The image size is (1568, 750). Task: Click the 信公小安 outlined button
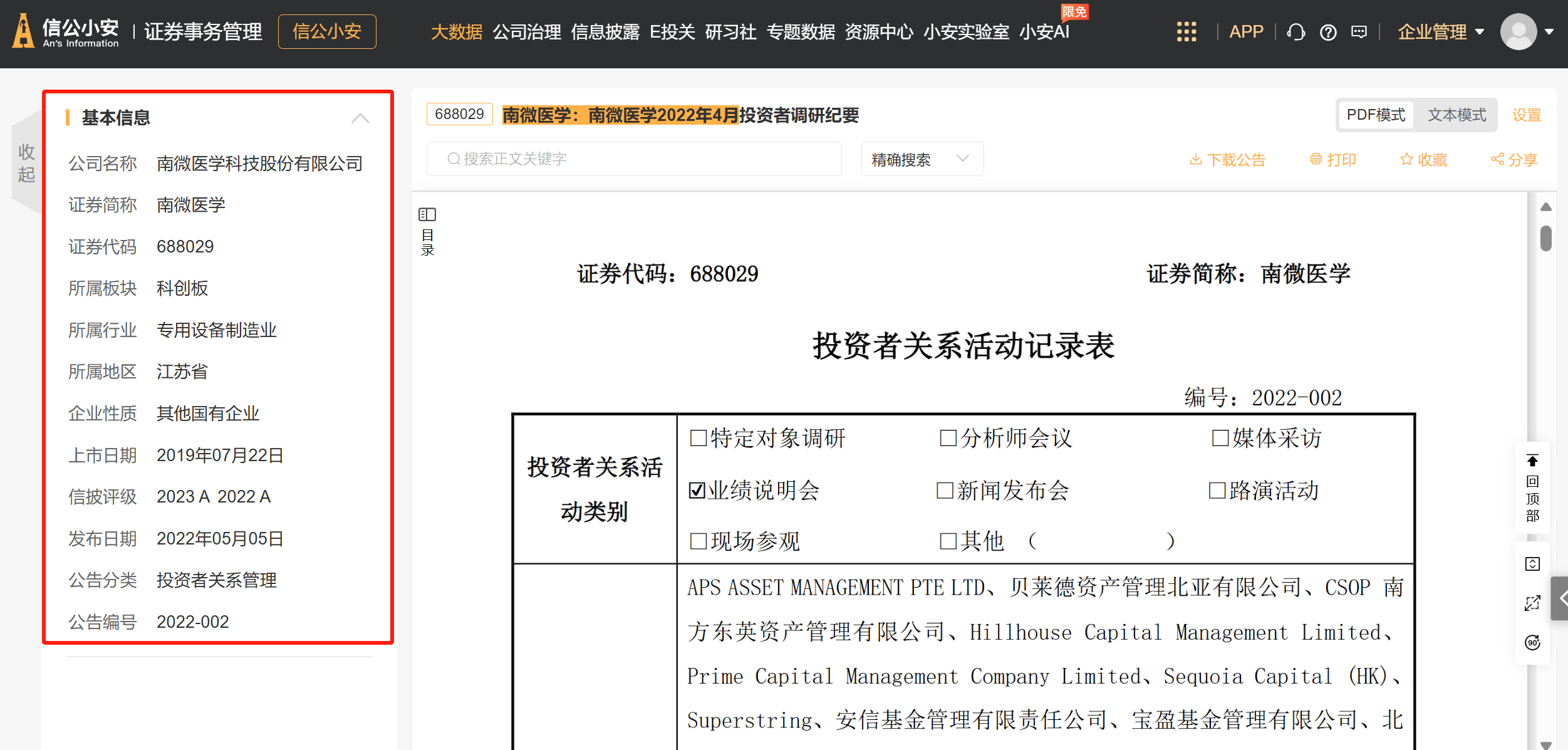[x=327, y=31]
